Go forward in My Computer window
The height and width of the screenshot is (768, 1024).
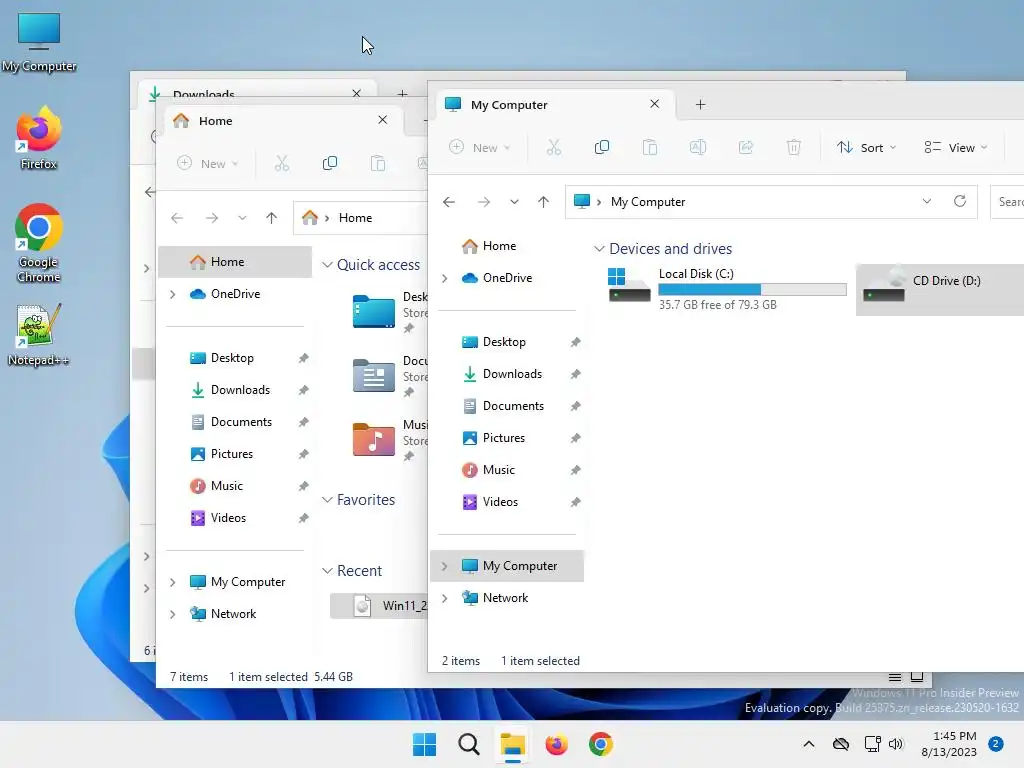483,202
